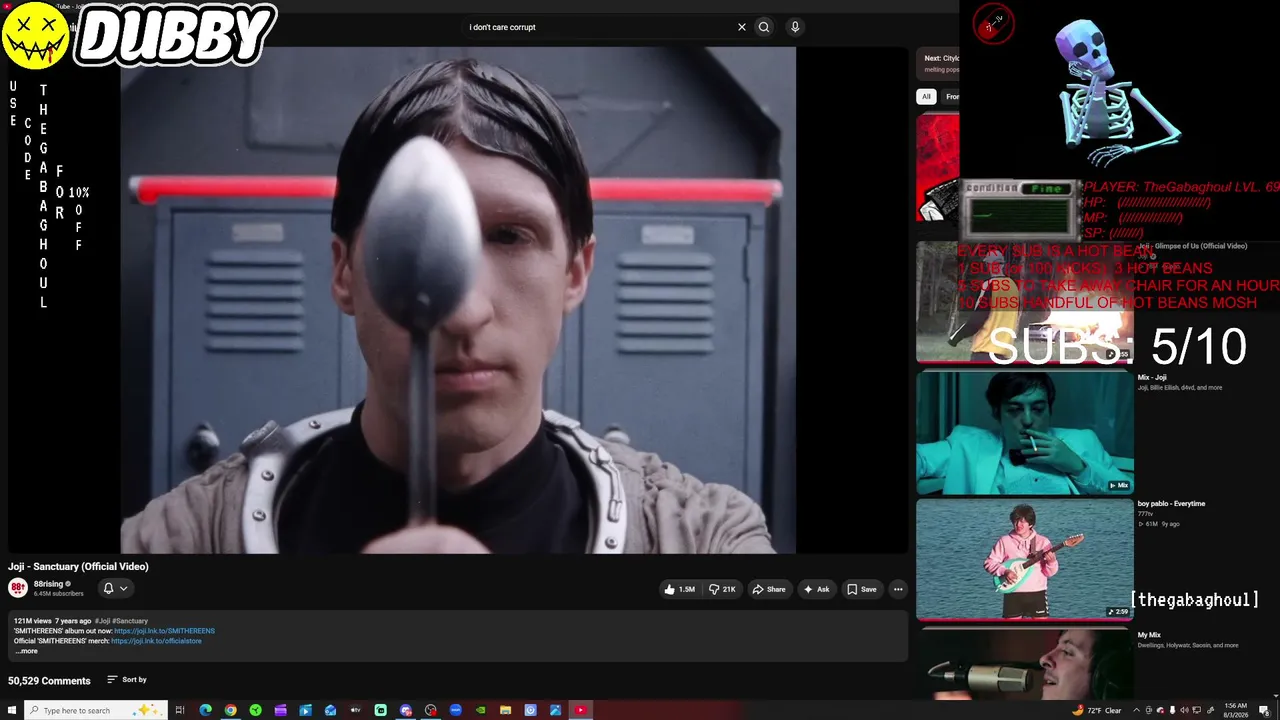Open the 72°F Clear weather widget
The height and width of the screenshot is (720, 1280).
[1097, 710]
